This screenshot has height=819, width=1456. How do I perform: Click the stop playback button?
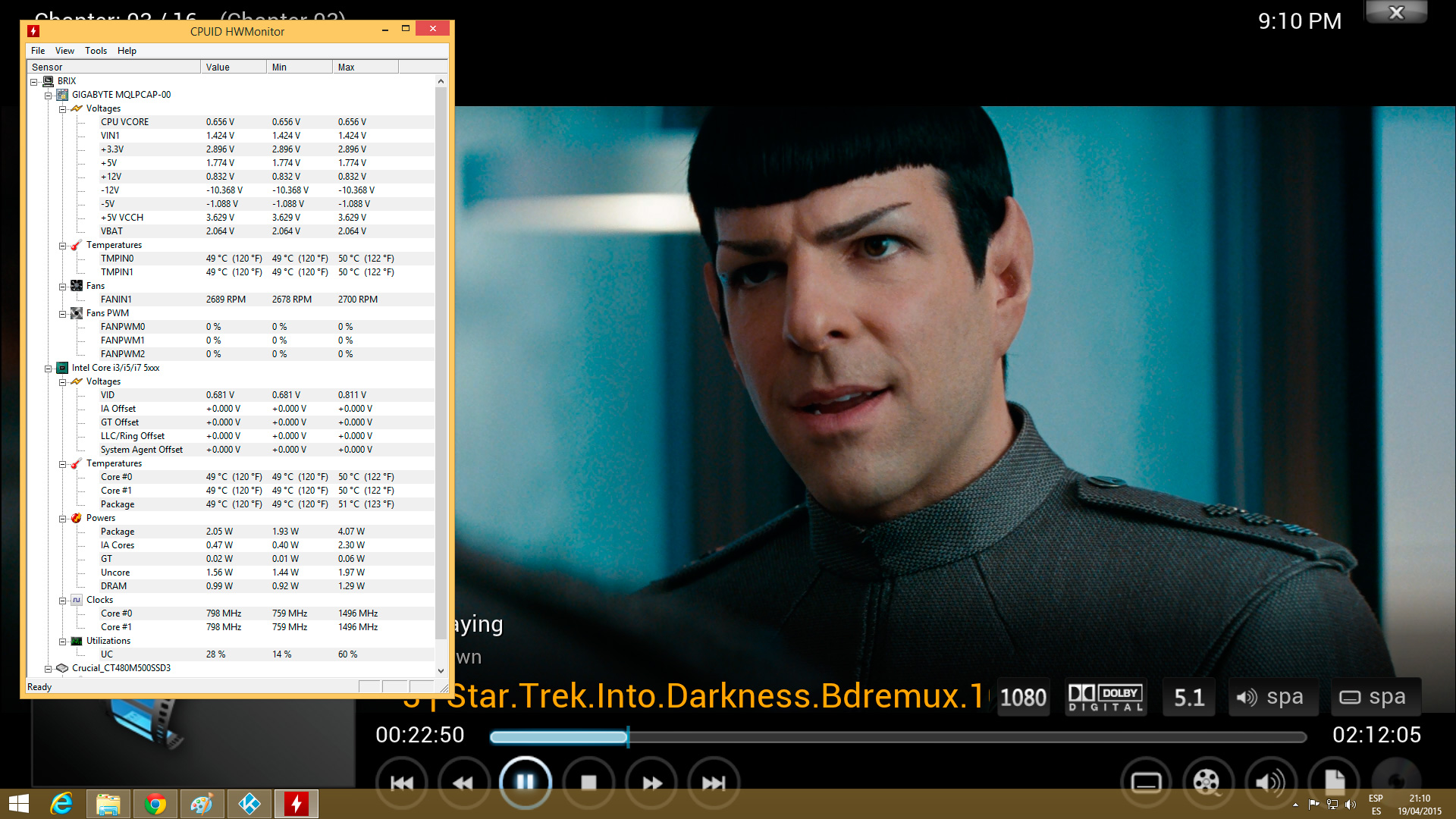tap(588, 783)
